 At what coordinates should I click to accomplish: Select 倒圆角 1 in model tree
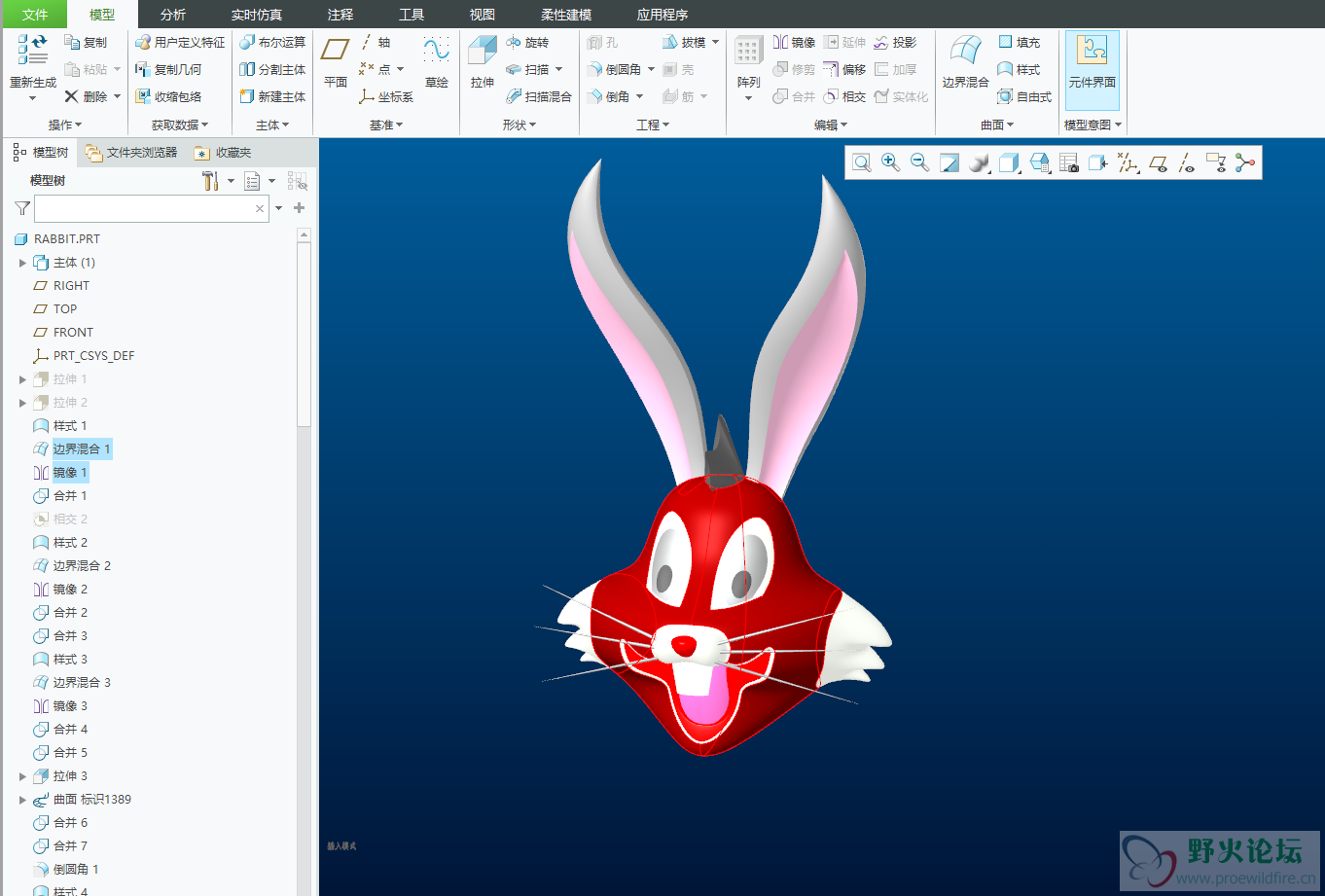[x=76, y=869]
